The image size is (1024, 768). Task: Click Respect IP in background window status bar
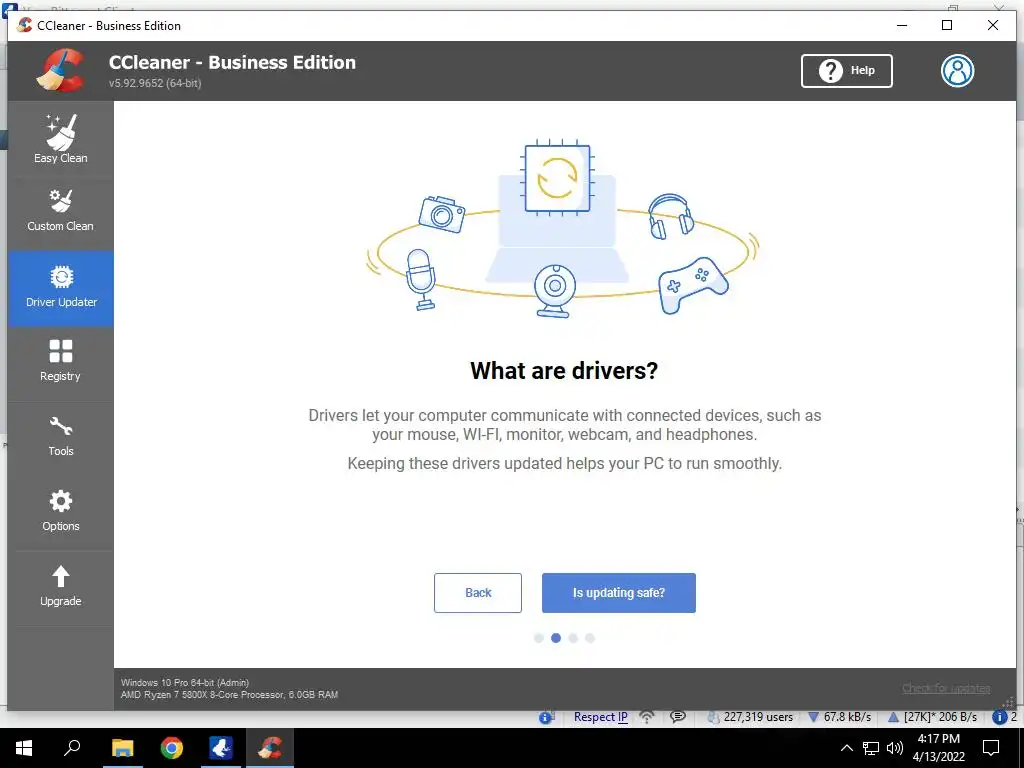pyautogui.click(x=600, y=717)
